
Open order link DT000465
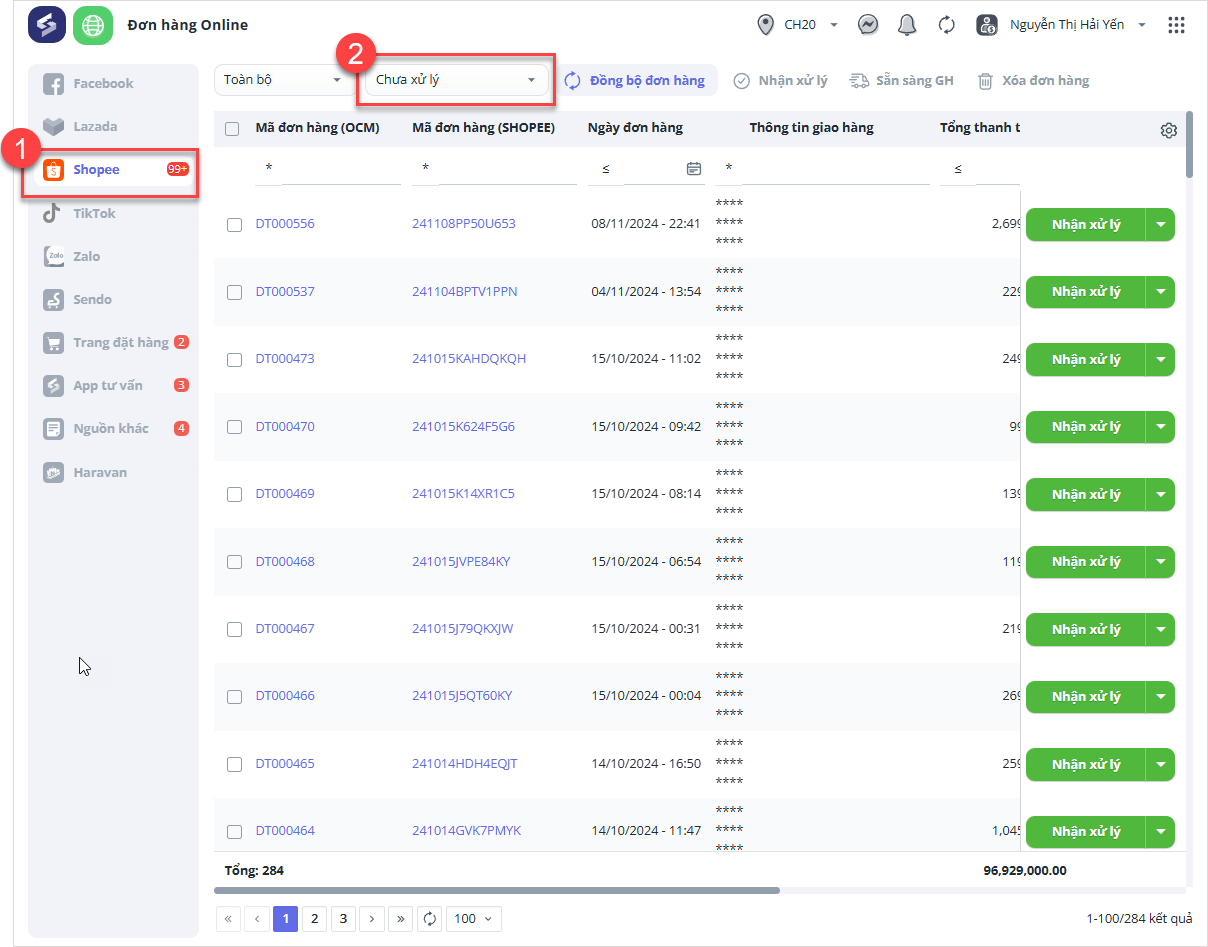pyautogui.click(x=285, y=764)
